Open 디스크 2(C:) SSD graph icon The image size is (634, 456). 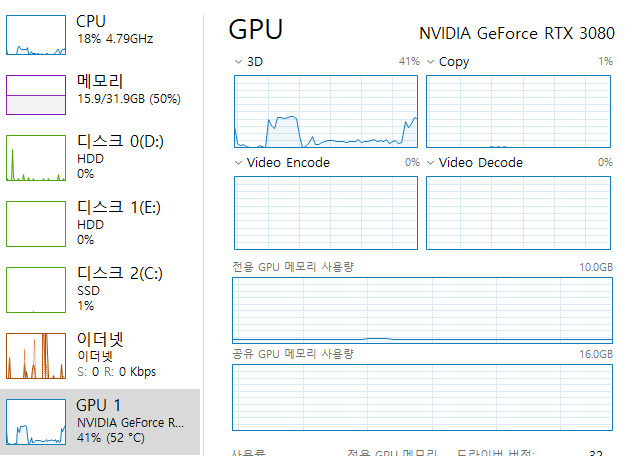[x=36, y=289]
